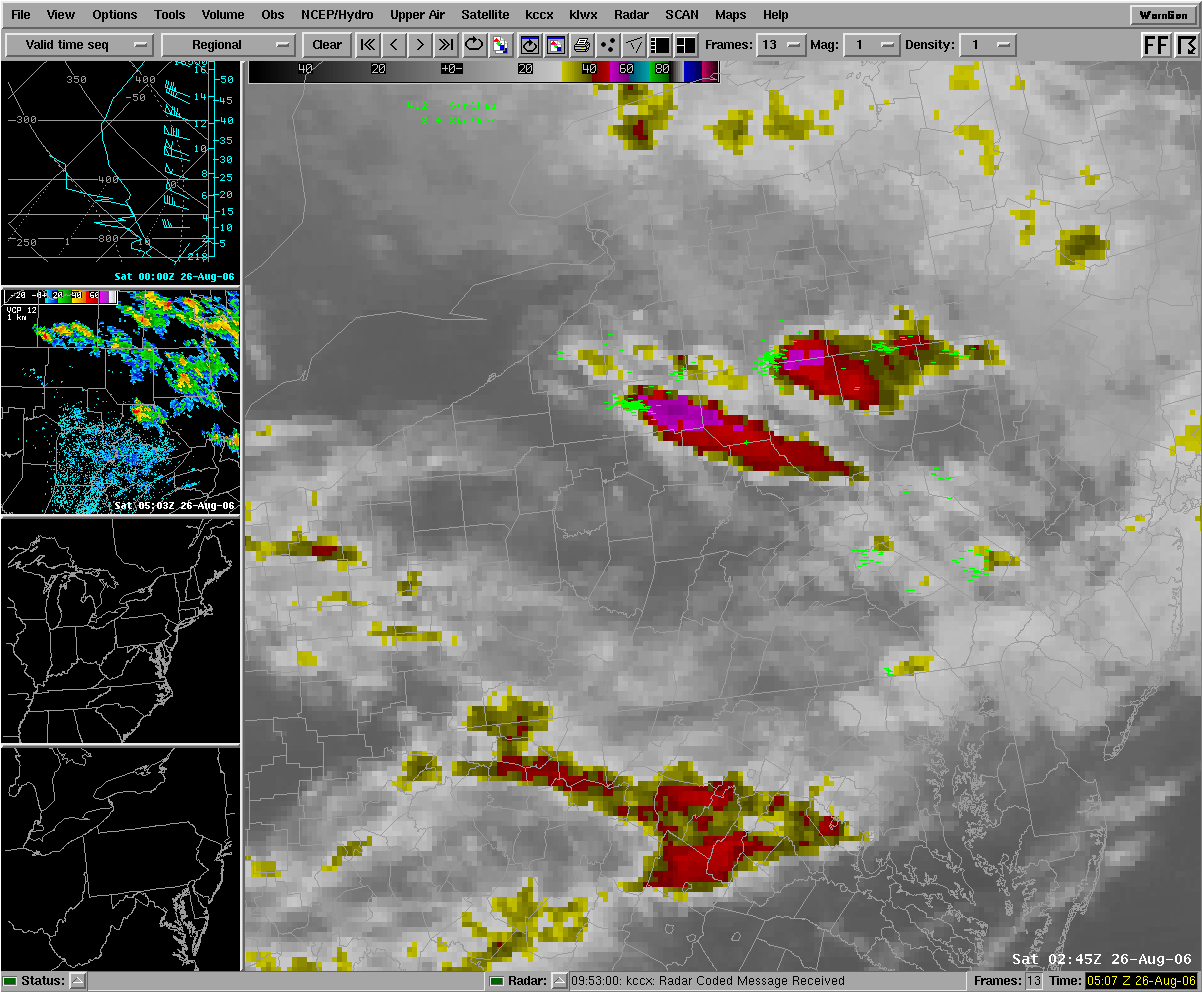Select the skew-T sounding thumbnail pane
Viewport: 1202px width, 992px height.
tap(121, 172)
